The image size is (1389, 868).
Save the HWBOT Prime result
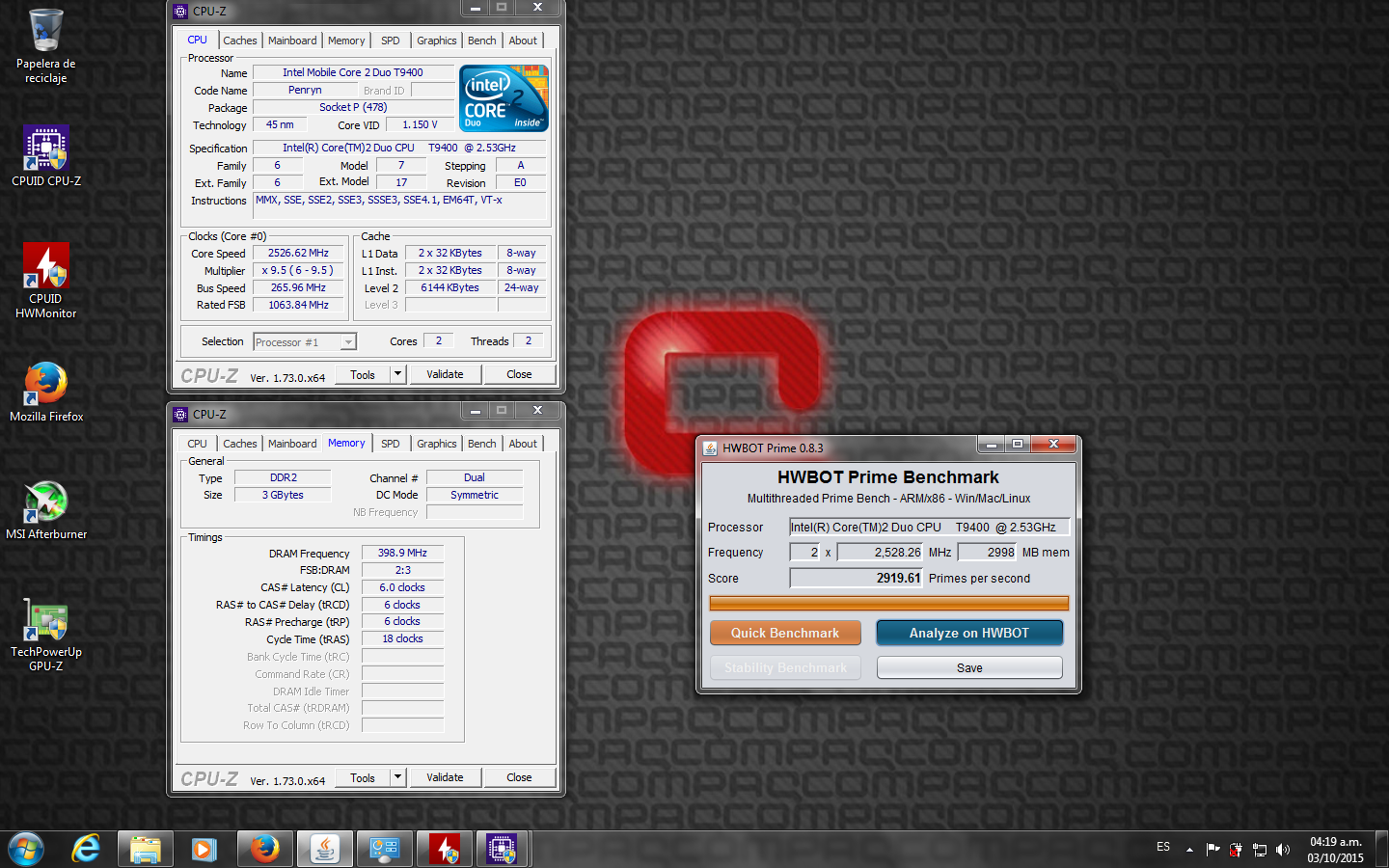pyautogui.click(x=969, y=667)
